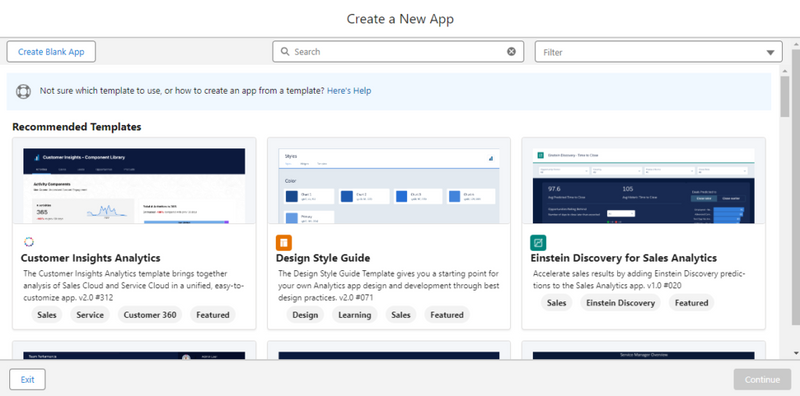Open the Here's Help link
The height and width of the screenshot is (396, 800).
(349, 91)
